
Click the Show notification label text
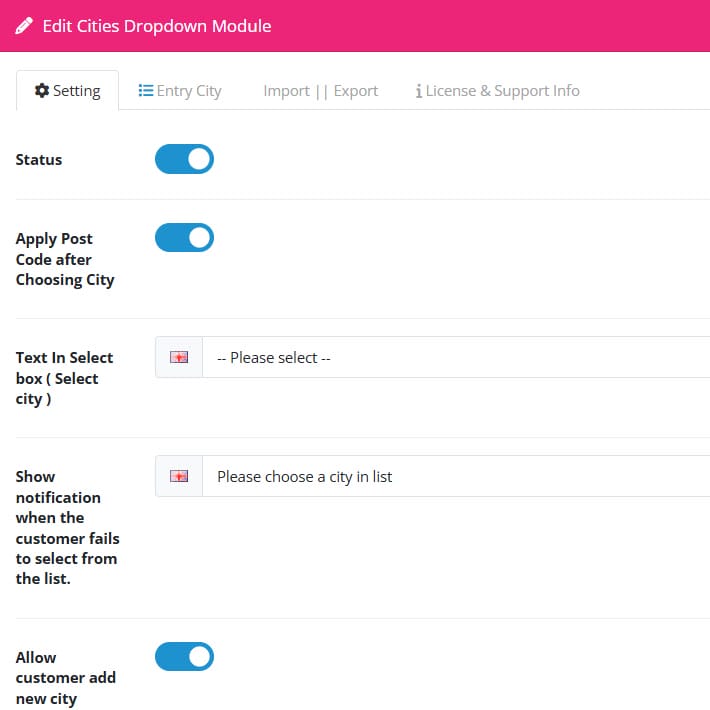(x=67, y=528)
